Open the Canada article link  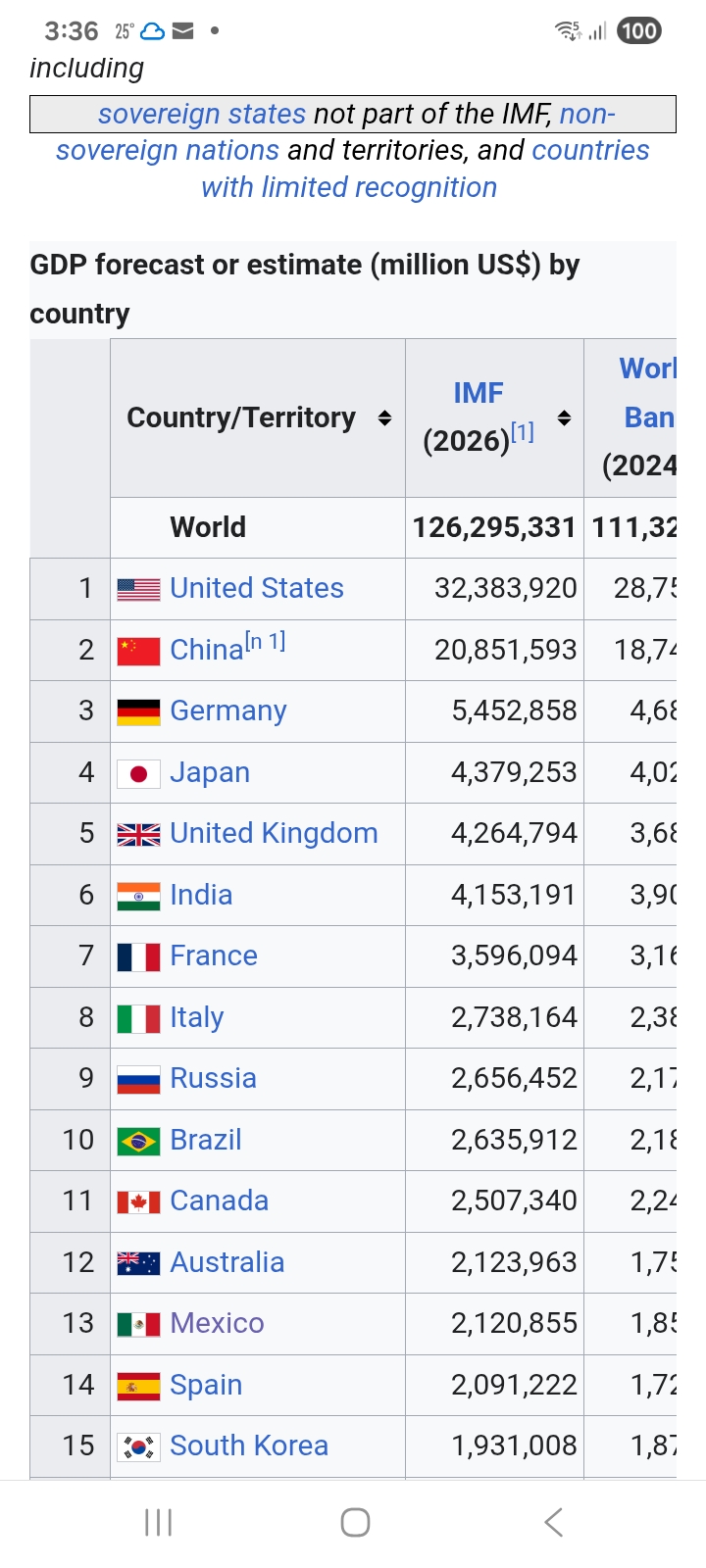[220, 1200]
